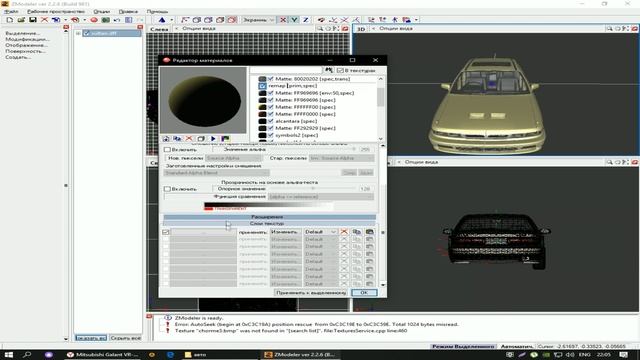Click search binoculars icon in materials editor
640x360 pixels.
click(329, 70)
